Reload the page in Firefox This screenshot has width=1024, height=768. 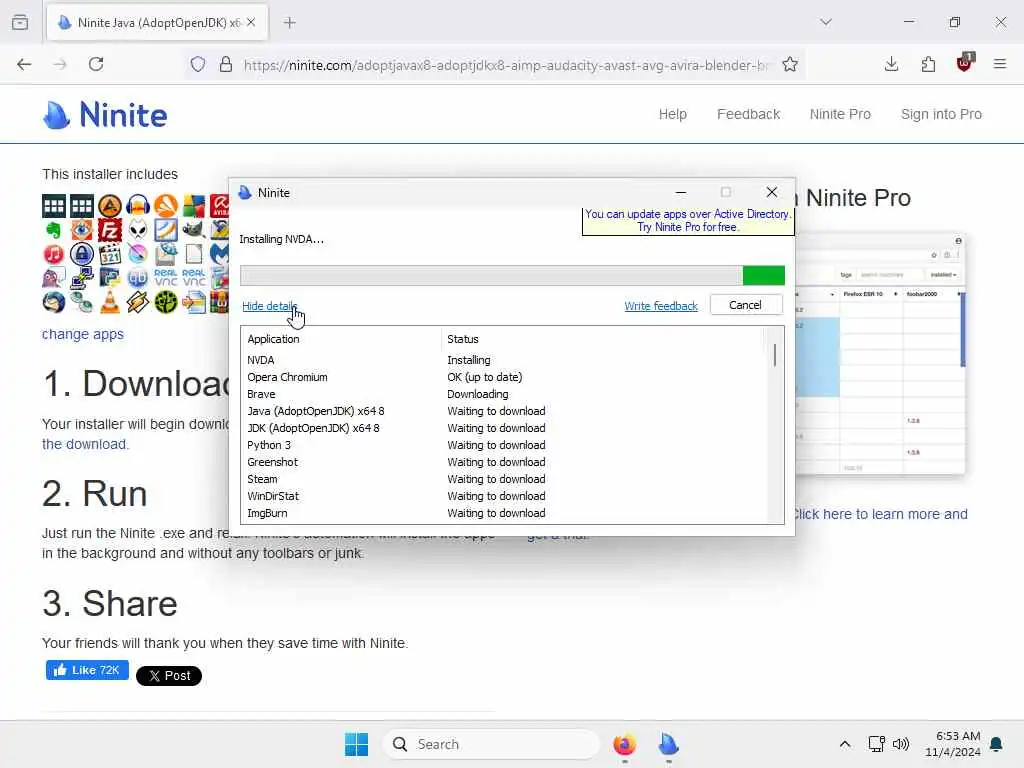(96, 64)
